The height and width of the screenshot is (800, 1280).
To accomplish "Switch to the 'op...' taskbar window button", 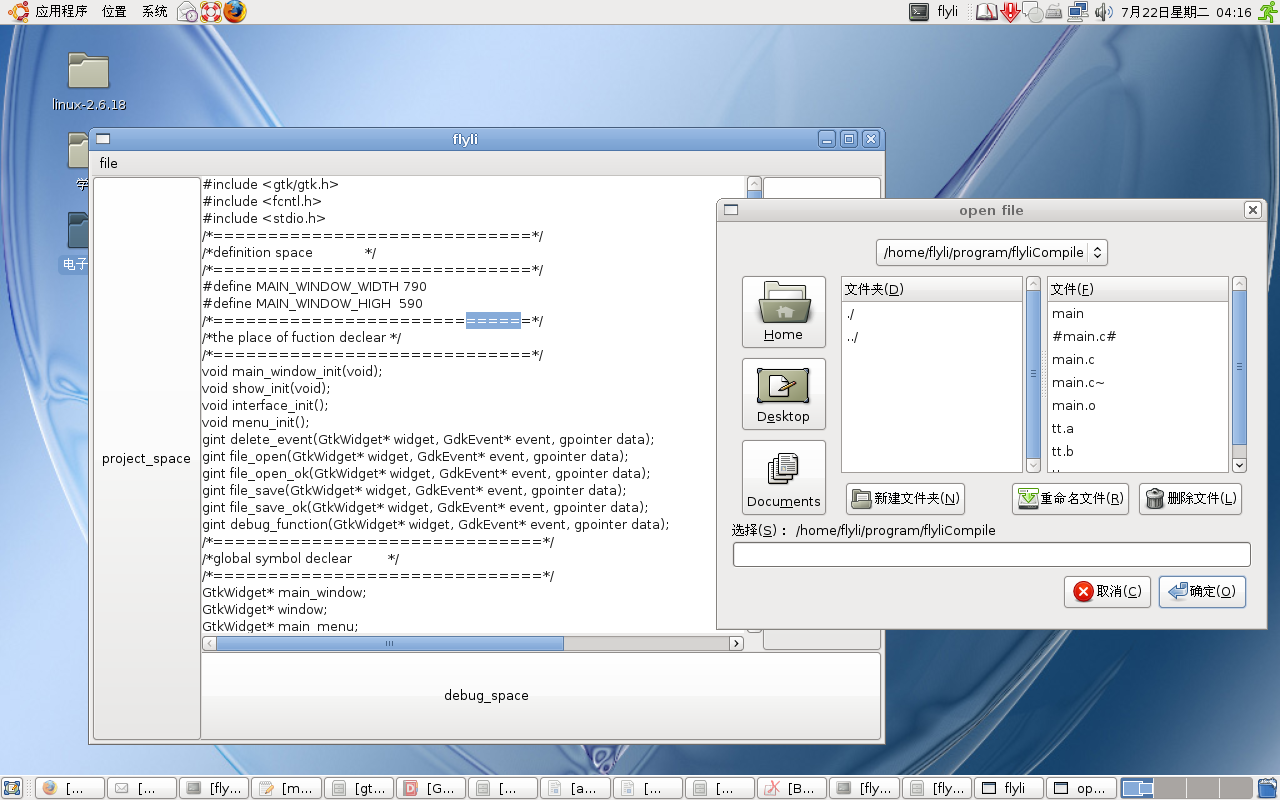I will 1081,788.
